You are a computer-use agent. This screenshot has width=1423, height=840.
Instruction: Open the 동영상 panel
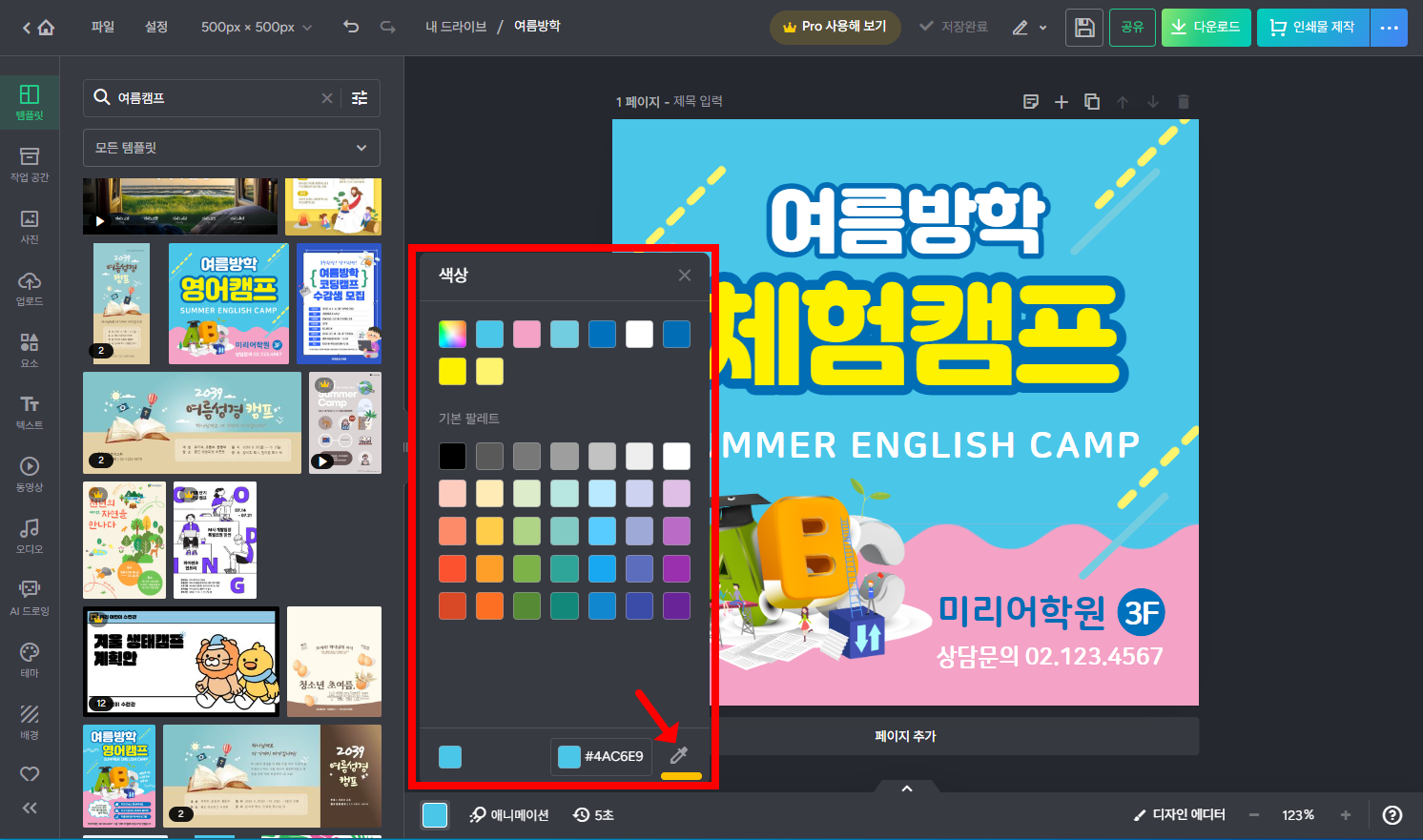pos(29,472)
